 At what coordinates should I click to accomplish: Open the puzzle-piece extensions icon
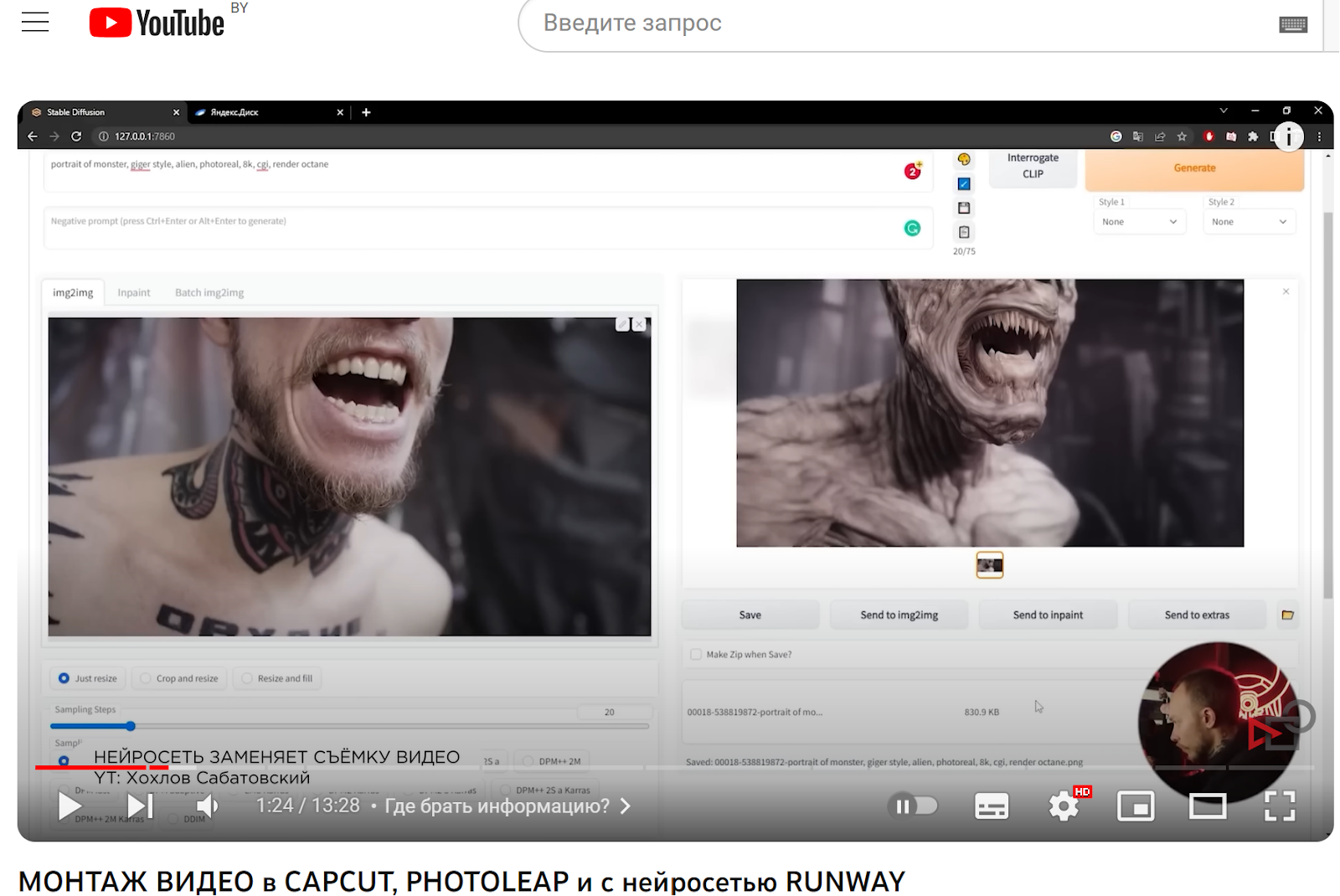click(x=1253, y=136)
